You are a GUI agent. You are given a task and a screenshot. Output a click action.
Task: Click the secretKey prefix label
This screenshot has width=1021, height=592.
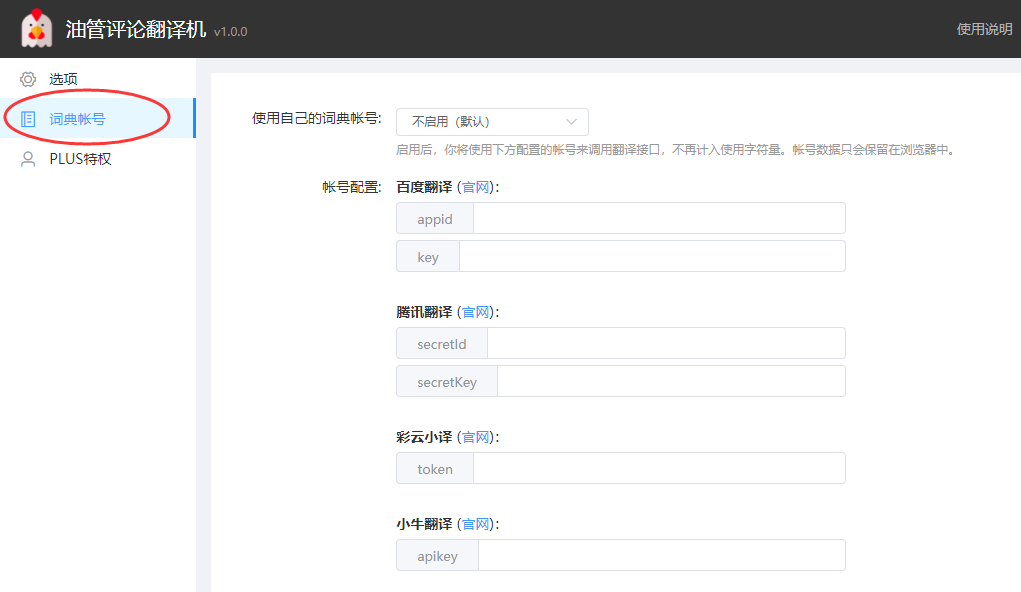447,382
